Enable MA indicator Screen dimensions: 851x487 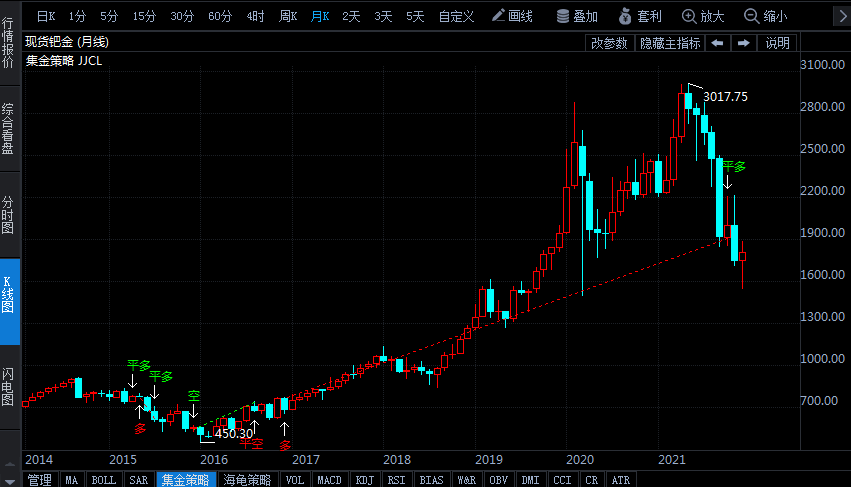coord(72,480)
